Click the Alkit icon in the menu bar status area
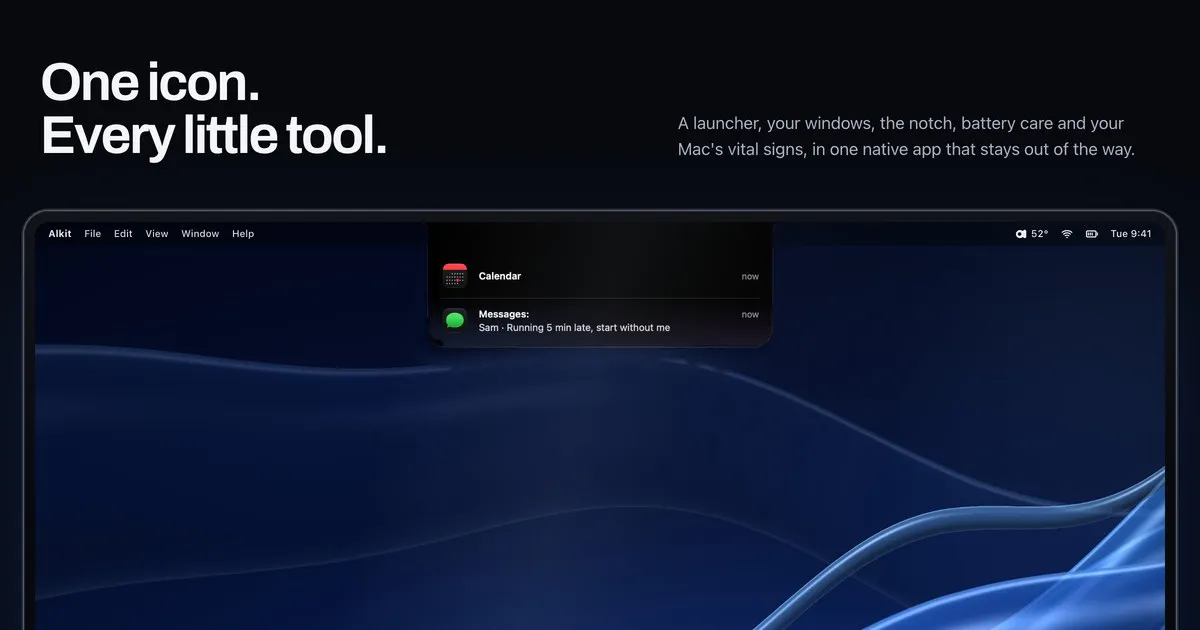This screenshot has width=1200, height=630. pos(1021,234)
